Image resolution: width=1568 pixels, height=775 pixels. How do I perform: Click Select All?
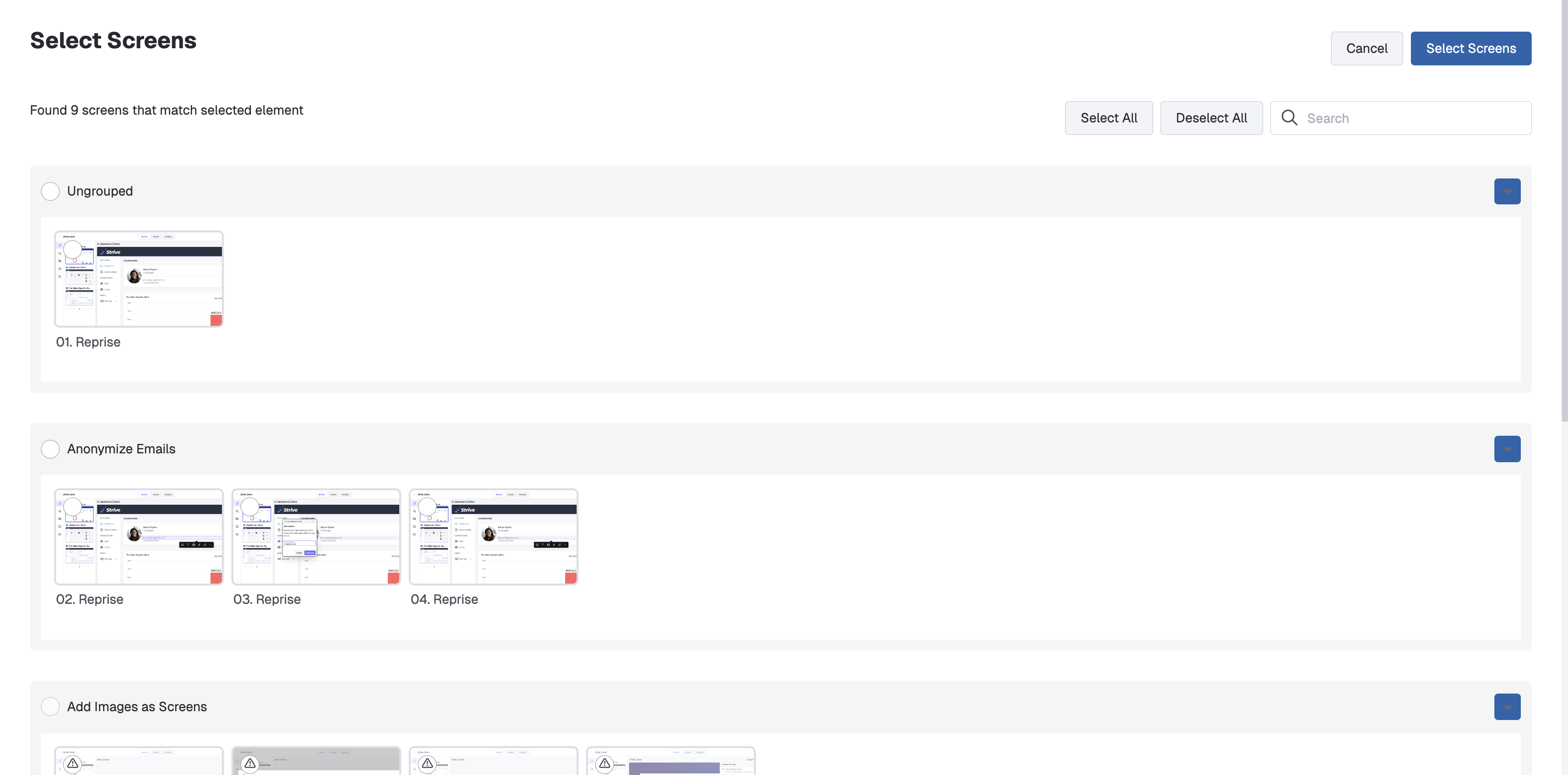pyautogui.click(x=1109, y=118)
